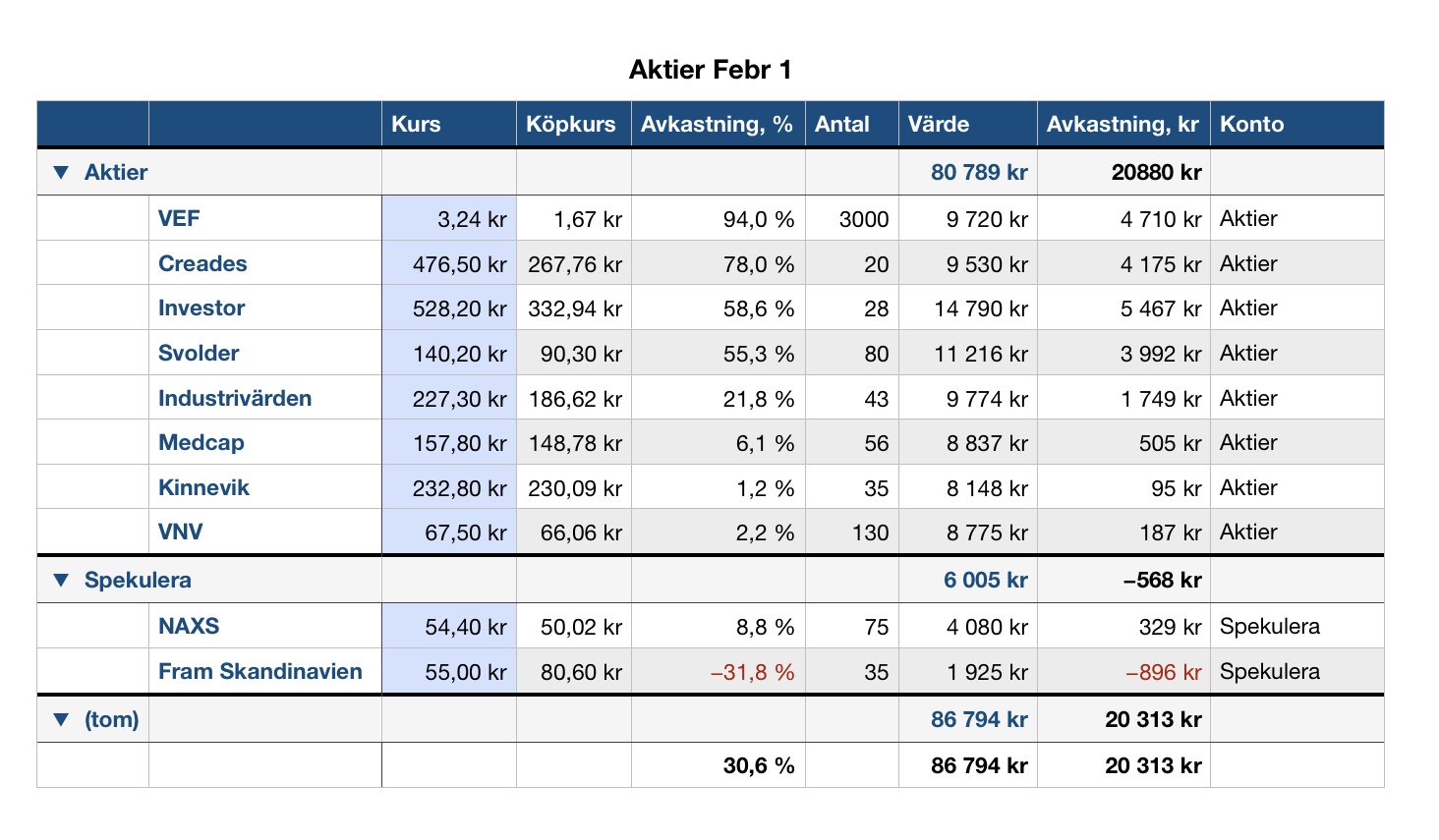Viewport: 1439px width, 840px height.
Task: Click Investor Kurs cell 528,20 kr
Action: pos(449,308)
